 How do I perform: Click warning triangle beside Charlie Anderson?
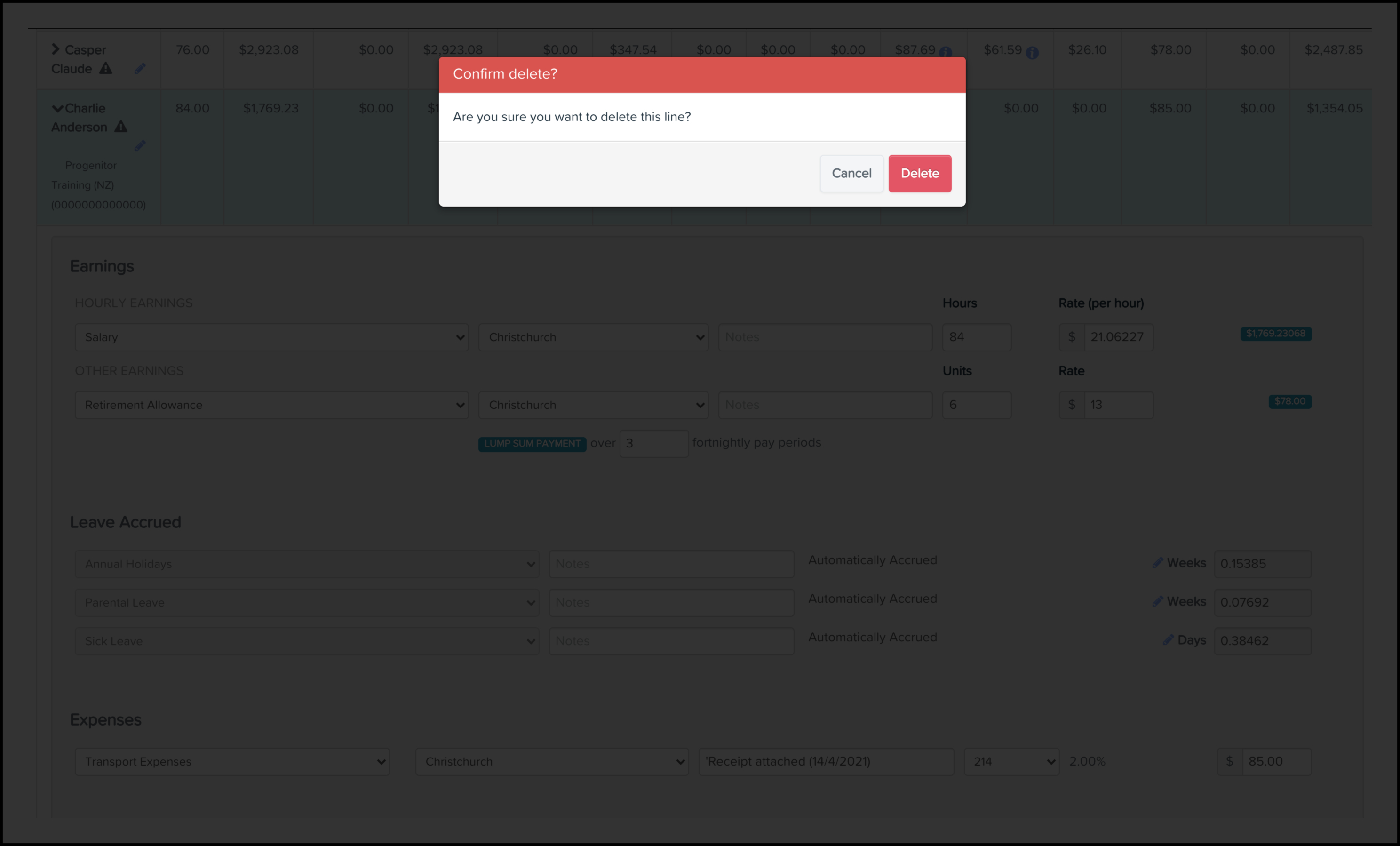pyautogui.click(x=121, y=127)
